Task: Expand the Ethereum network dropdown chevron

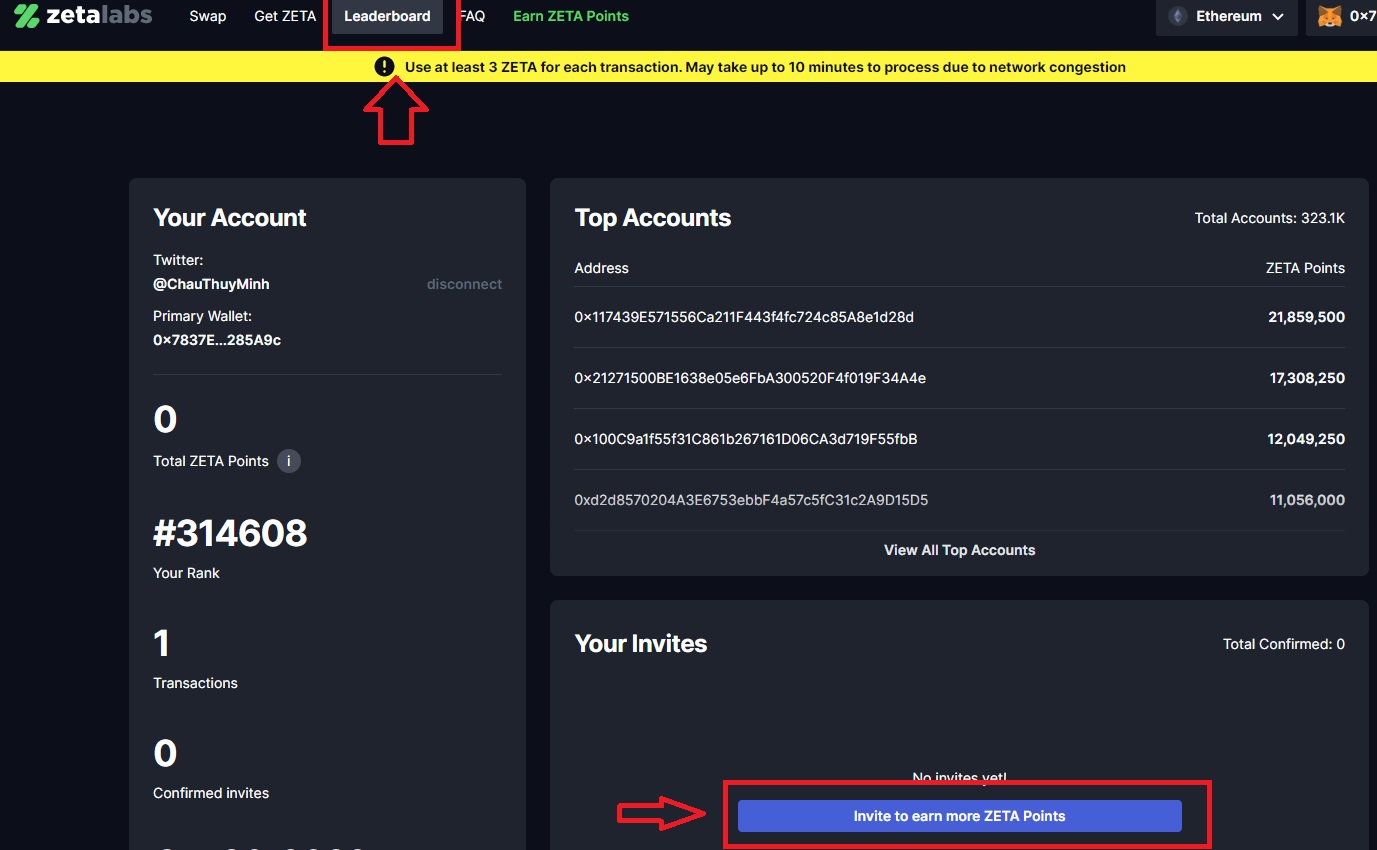Action: coord(1278,17)
